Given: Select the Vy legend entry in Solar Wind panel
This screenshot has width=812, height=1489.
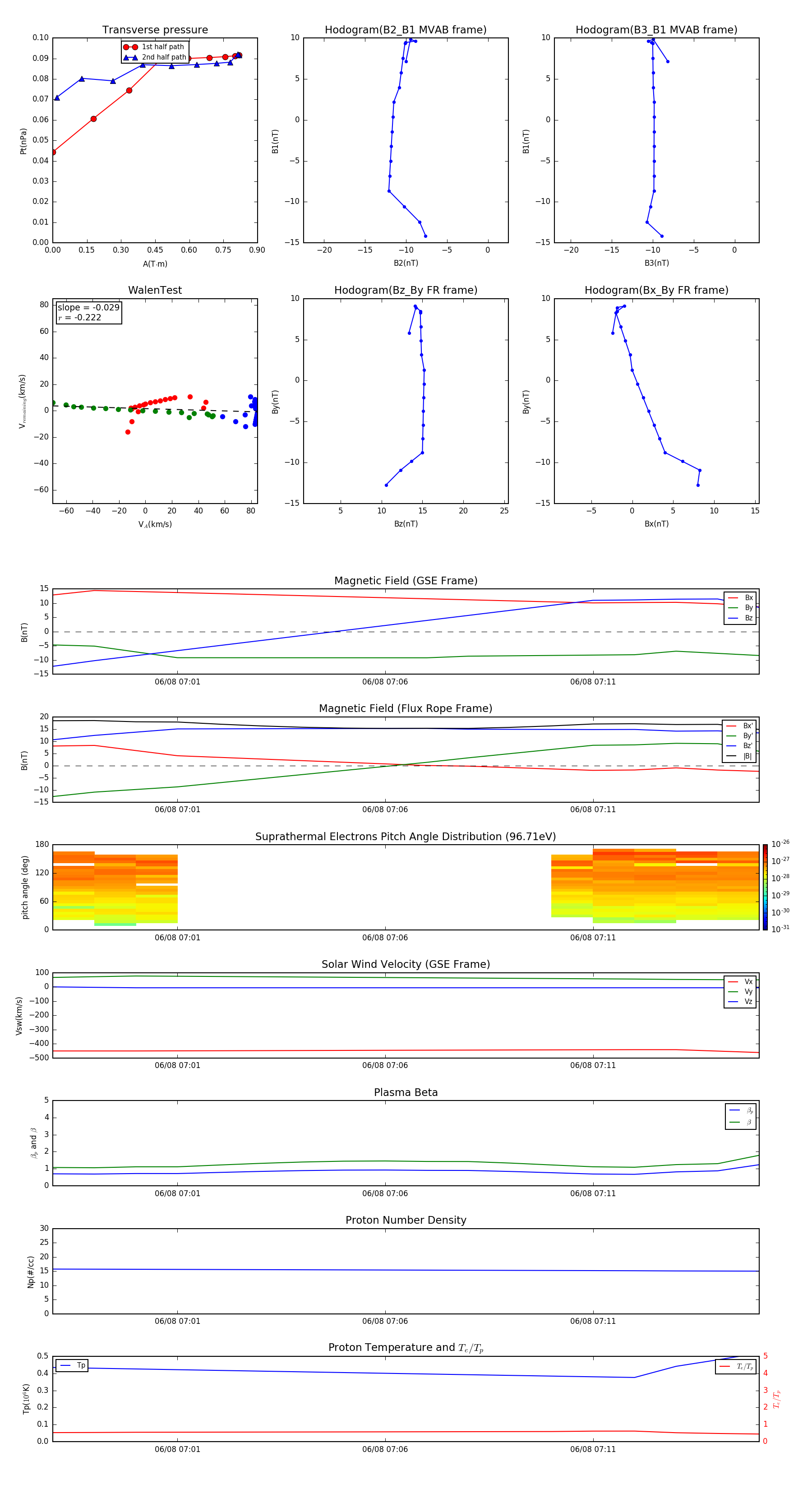Looking at the screenshot, I should [x=740, y=992].
